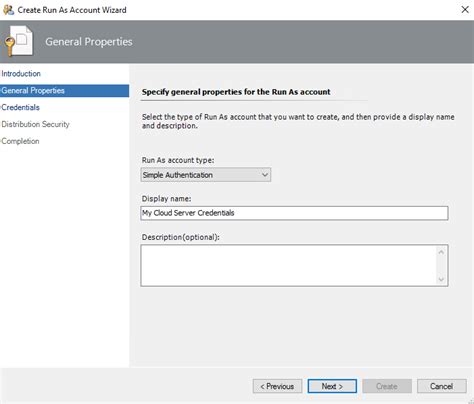The image size is (474, 404).
Task: Click the General Properties header title
Action: [89, 42]
